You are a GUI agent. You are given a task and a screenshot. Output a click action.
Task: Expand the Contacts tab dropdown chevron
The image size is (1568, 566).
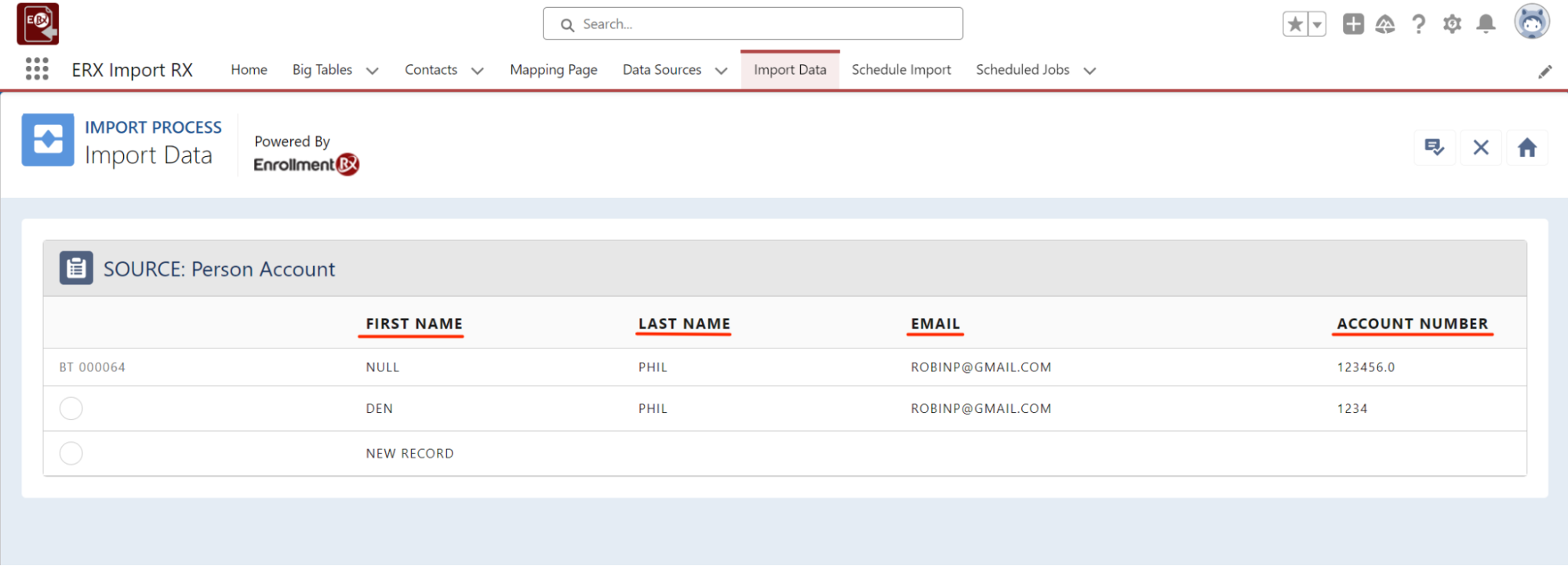click(x=477, y=71)
